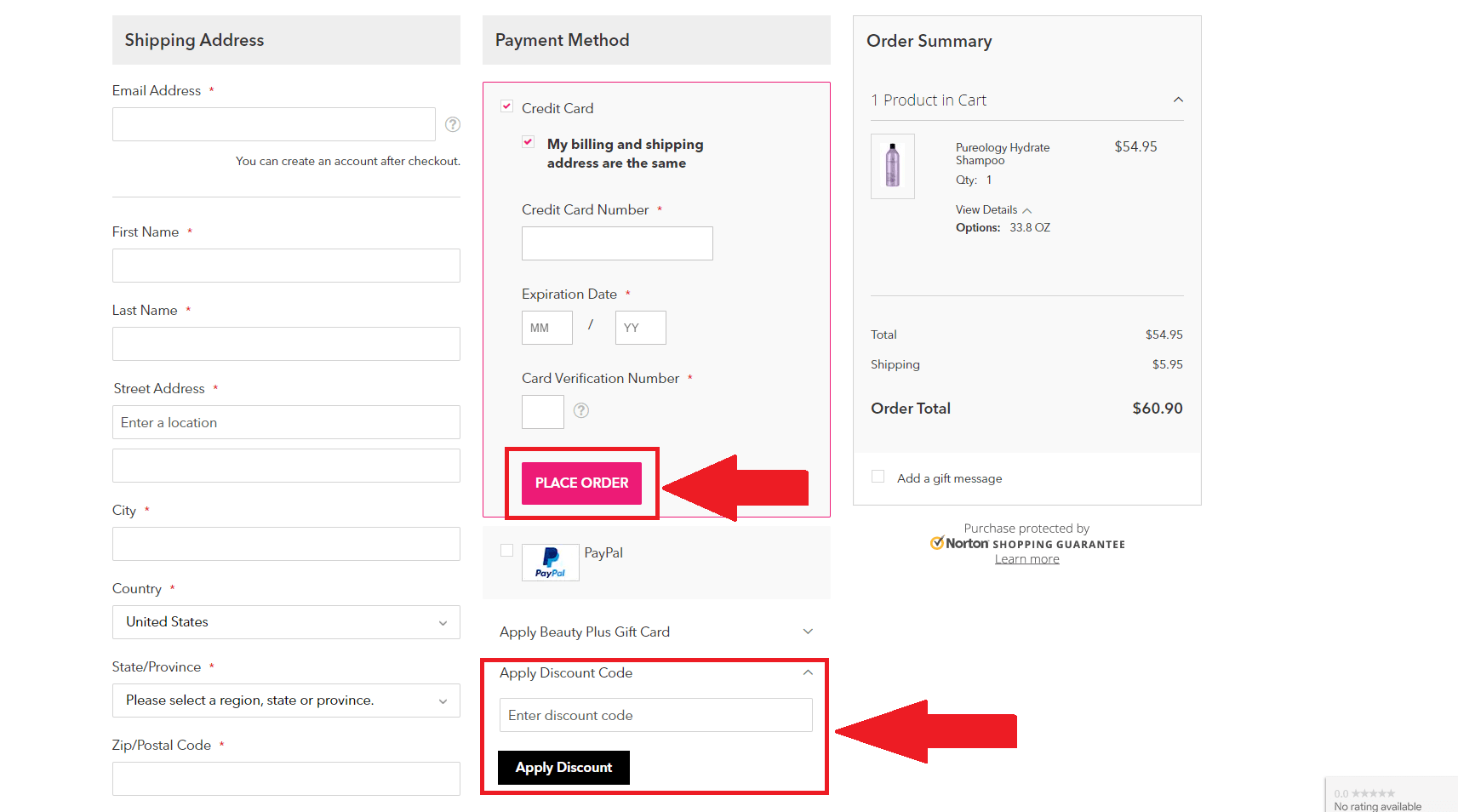Enable the Add a gift message checkbox
This screenshot has height=812, width=1458.
point(878,477)
